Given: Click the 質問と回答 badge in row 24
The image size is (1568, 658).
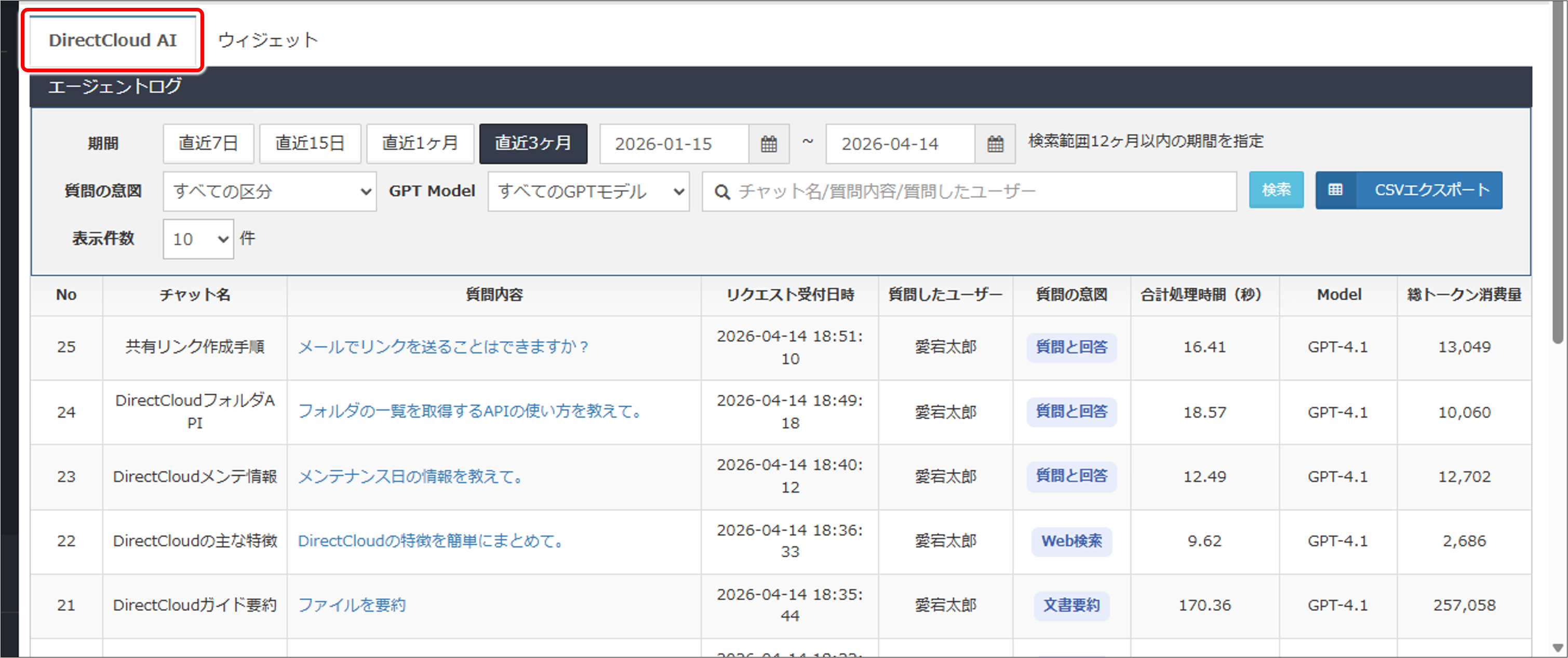Looking at the screenshot, I should tap(1071, 412).
